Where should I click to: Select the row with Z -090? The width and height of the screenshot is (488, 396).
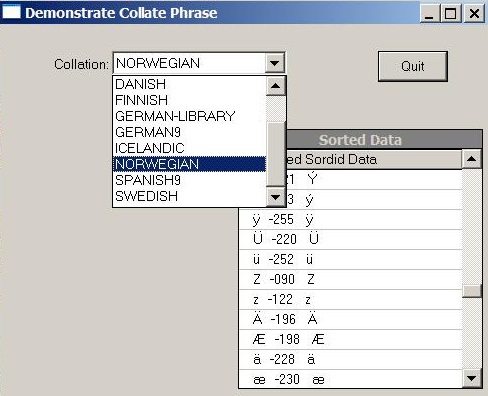[351, 279]
